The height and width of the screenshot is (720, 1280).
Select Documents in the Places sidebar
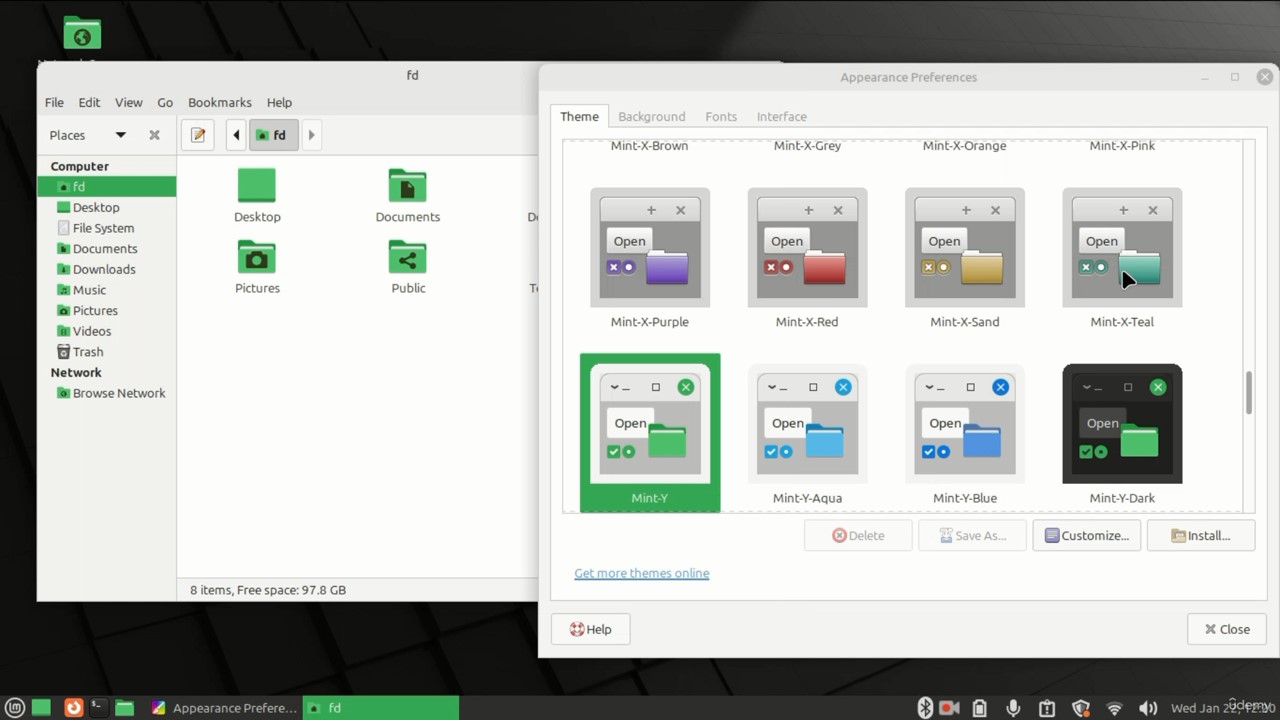click(107, 249)
